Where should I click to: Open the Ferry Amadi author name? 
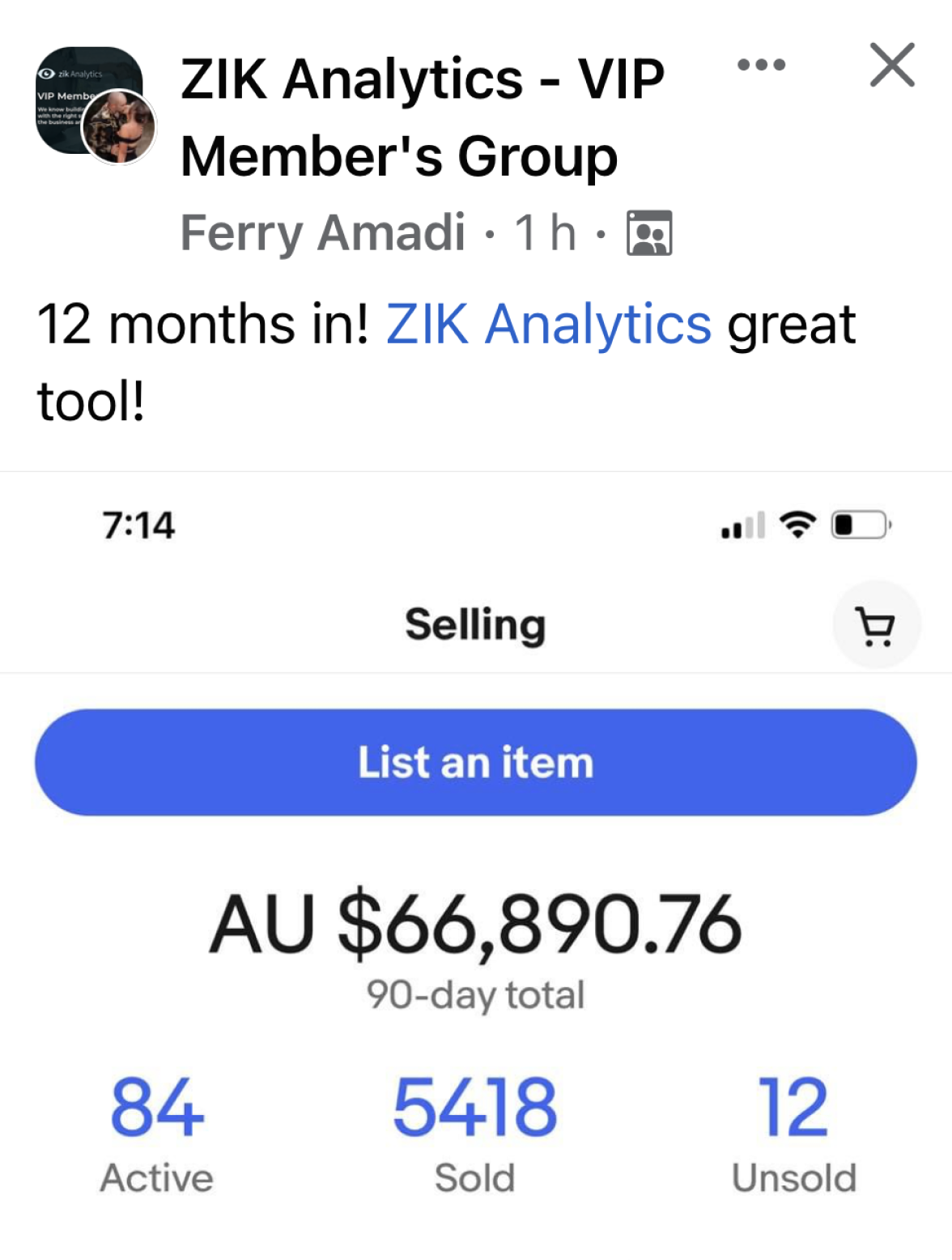[x=322, y=233]
